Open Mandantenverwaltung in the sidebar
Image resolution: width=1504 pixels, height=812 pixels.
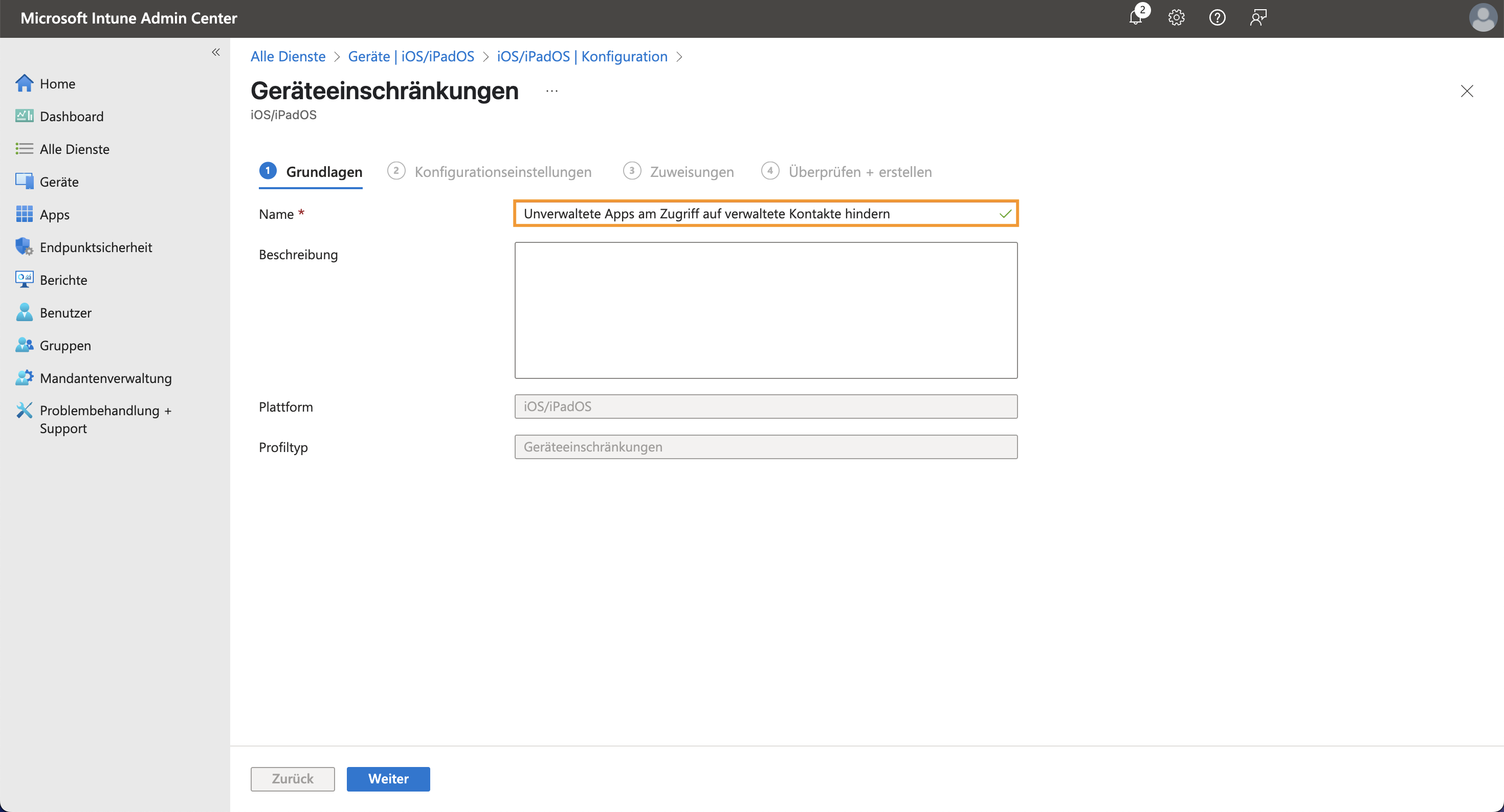pos(106,378)
